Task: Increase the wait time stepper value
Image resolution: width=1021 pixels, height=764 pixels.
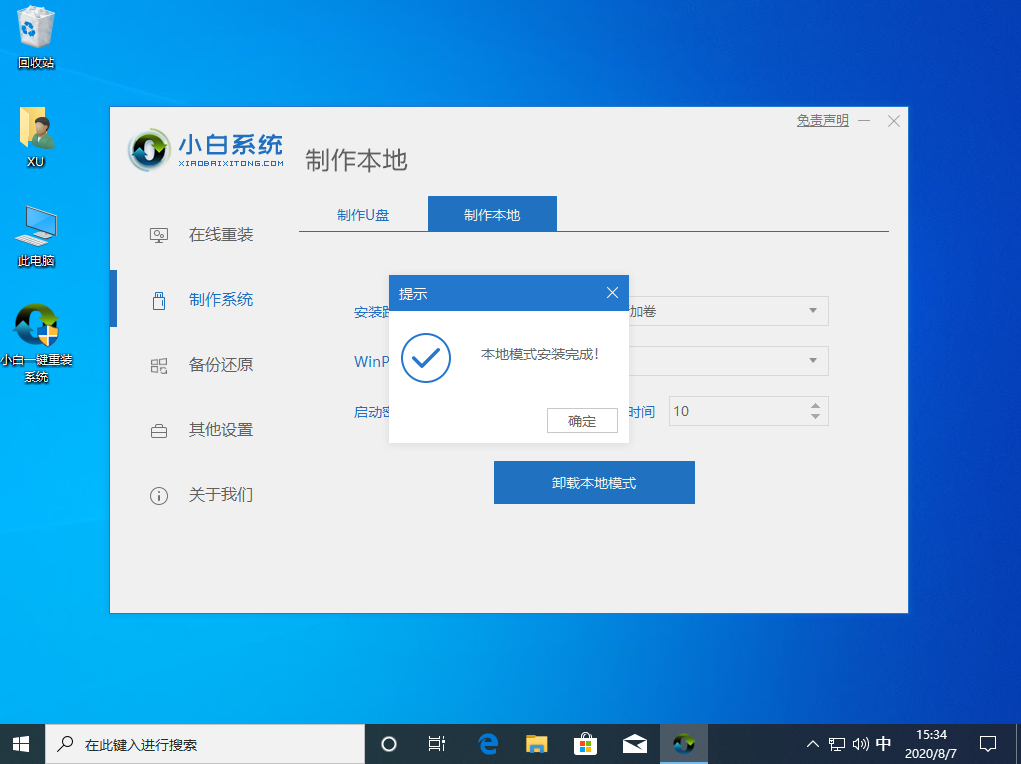Action: (815, 405)
